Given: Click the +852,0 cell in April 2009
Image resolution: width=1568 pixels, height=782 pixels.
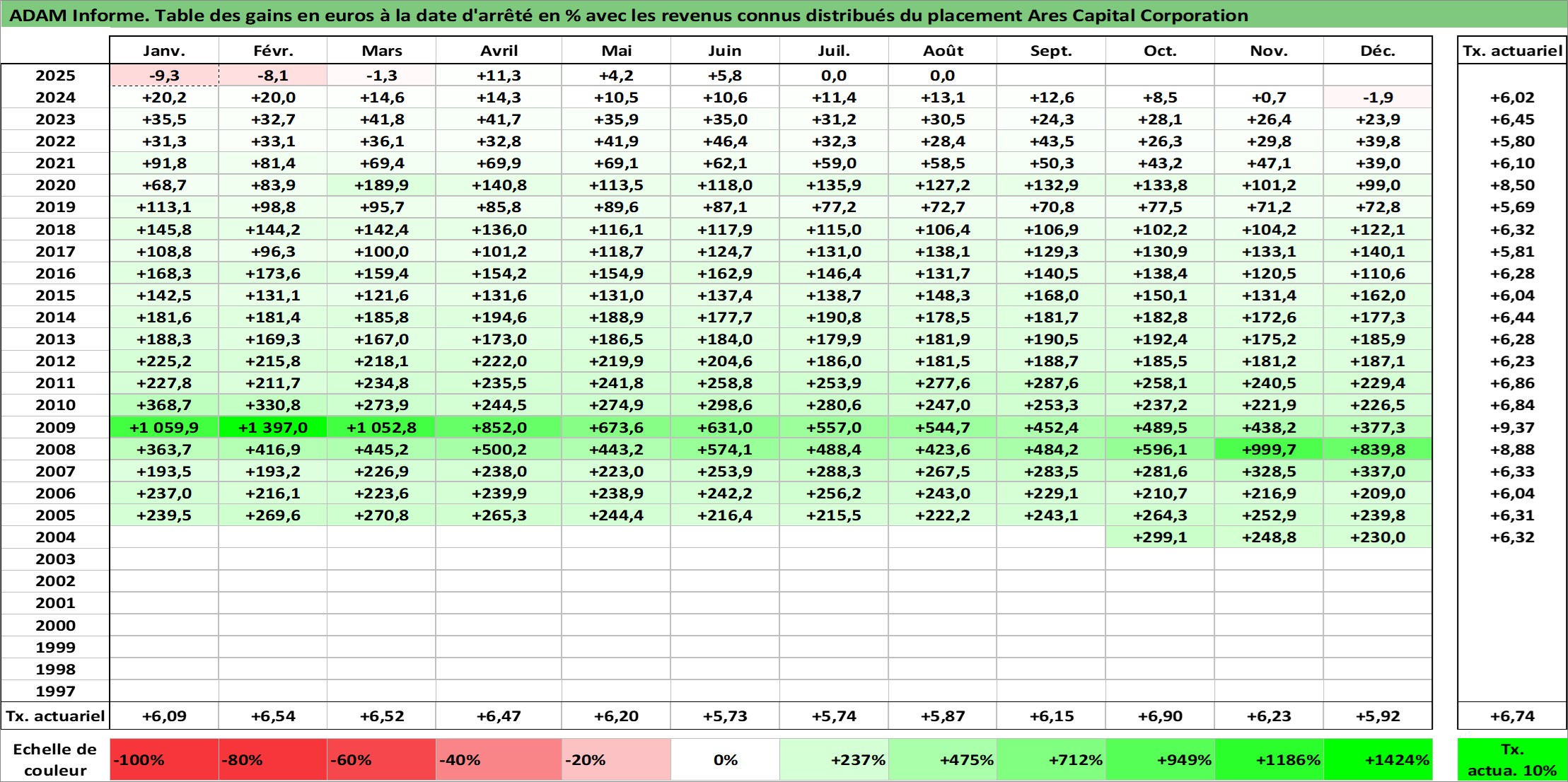Looking at the screenshot, I should [499, 428].
